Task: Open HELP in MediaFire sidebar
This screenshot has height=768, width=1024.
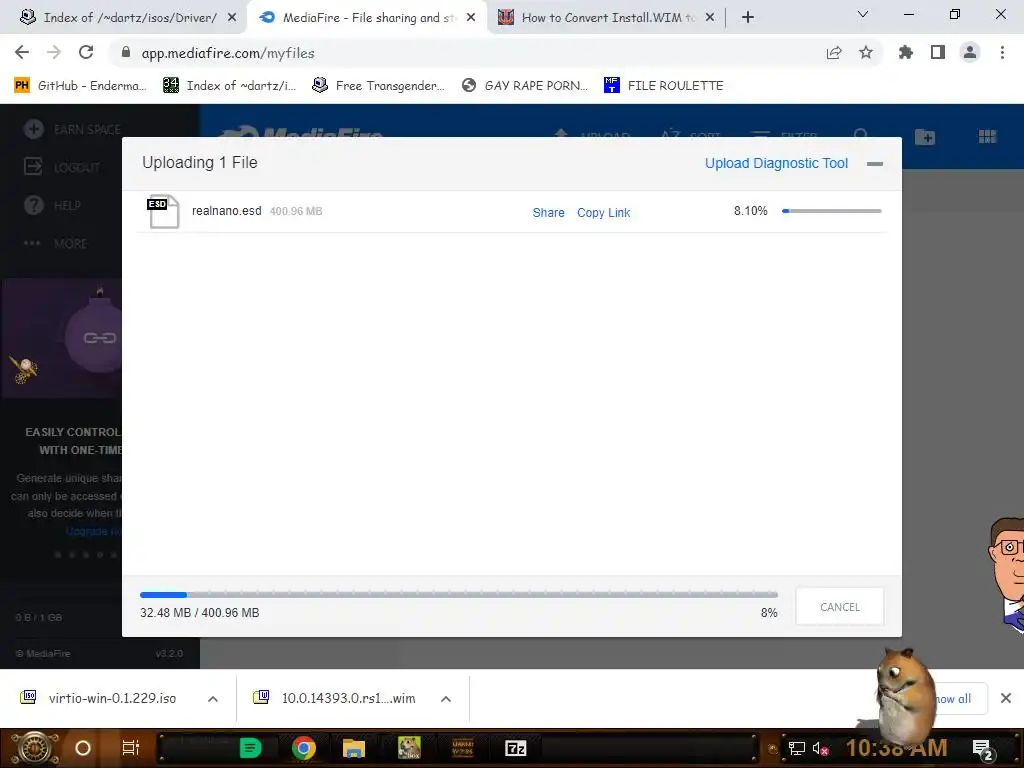Action: (x=52, y=205)
